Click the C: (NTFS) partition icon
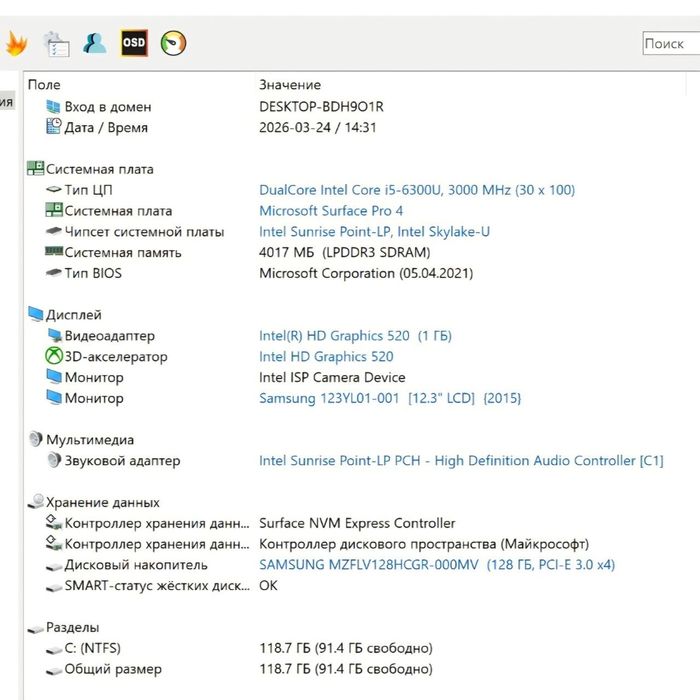The height and width of the screenshot is (700, 700). click(x=54, y=650)
